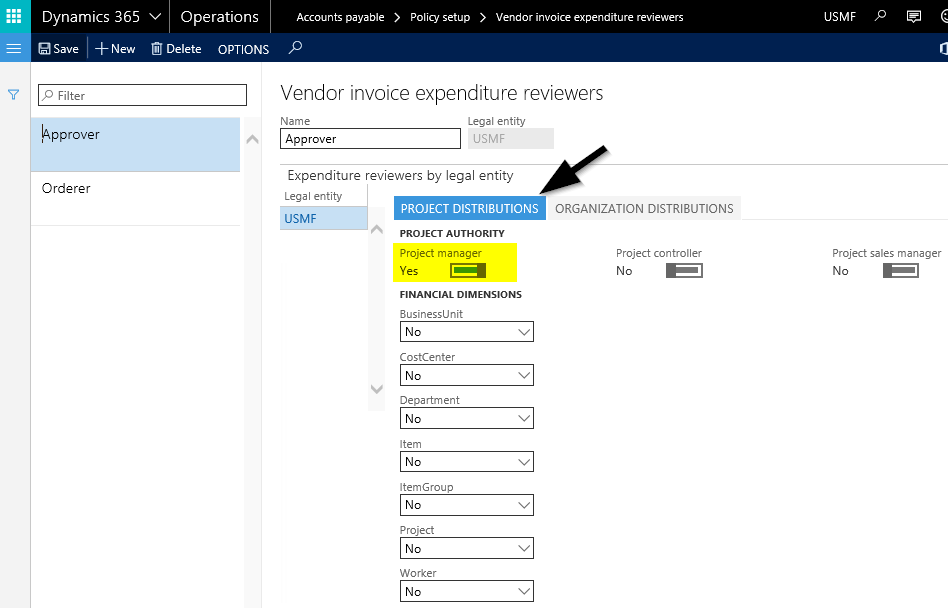Expand the Dynamics 365 chevron menu
This screenshot has width=948, height=608.
pos(154,17)
